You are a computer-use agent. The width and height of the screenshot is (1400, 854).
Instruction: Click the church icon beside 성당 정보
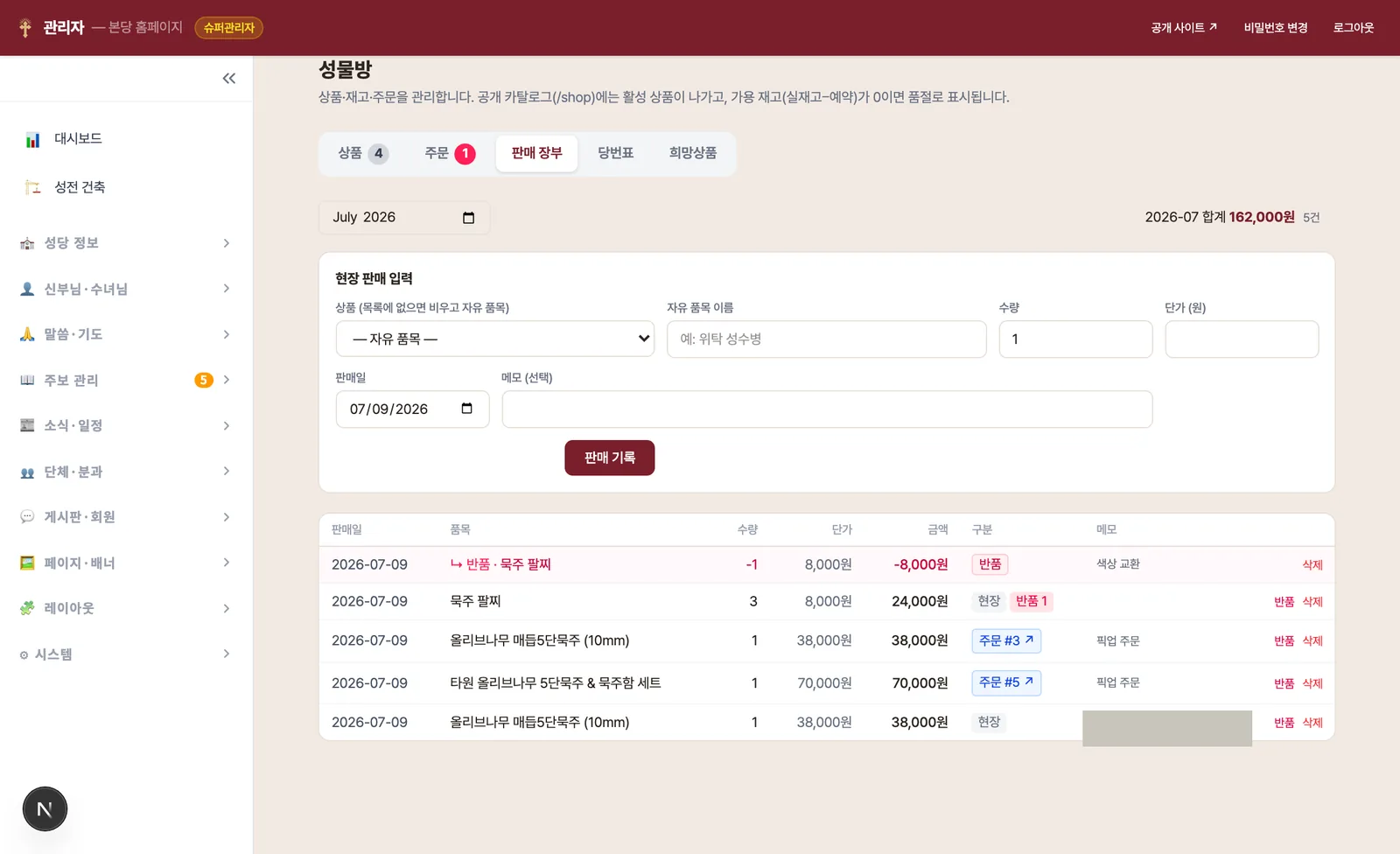[x=27, y=243]
